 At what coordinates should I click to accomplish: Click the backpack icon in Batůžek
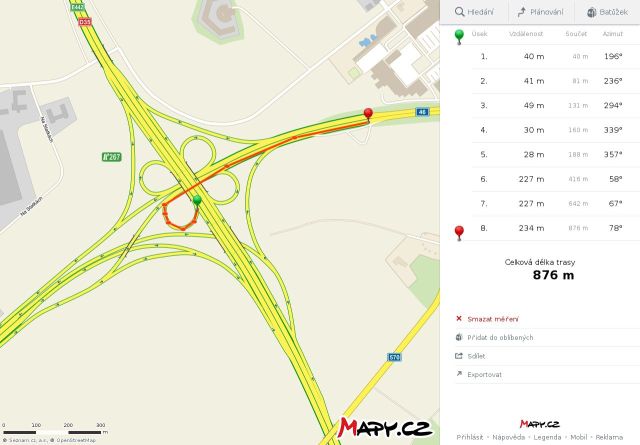(x=591, y=12)
